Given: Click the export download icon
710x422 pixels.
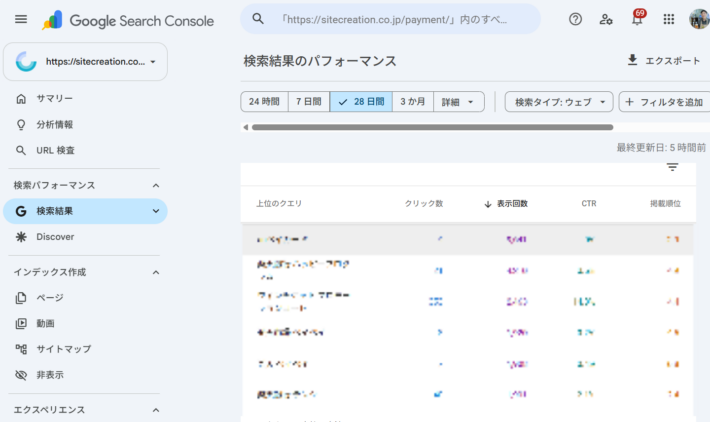Looking at the screenshot, I should pos(633,60).
